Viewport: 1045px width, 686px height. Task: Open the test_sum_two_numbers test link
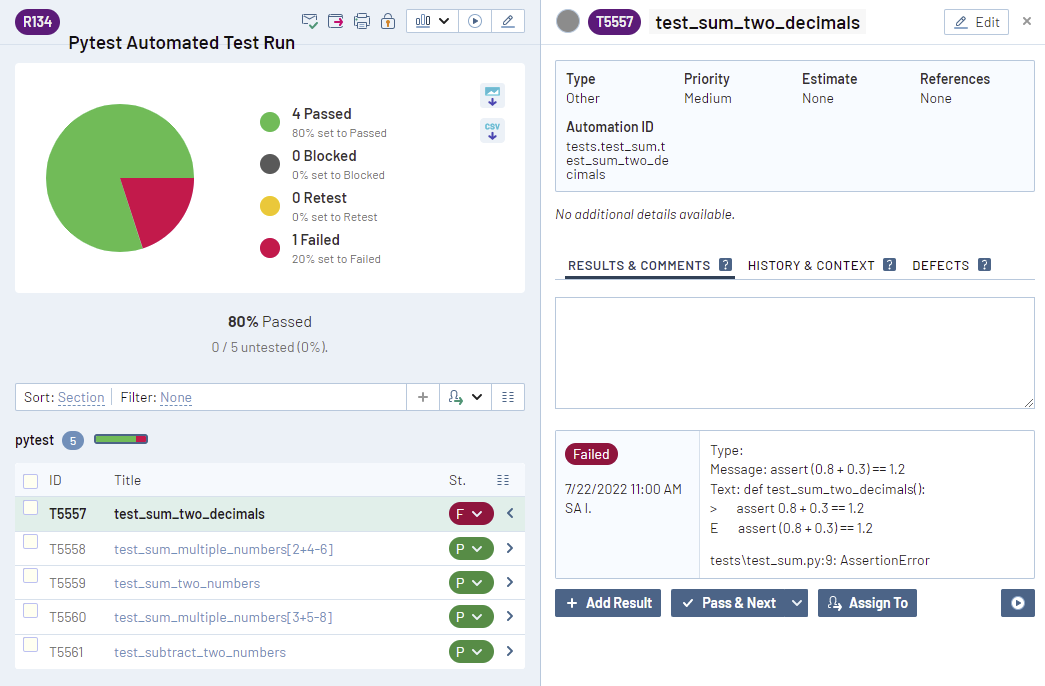(187, 583)
